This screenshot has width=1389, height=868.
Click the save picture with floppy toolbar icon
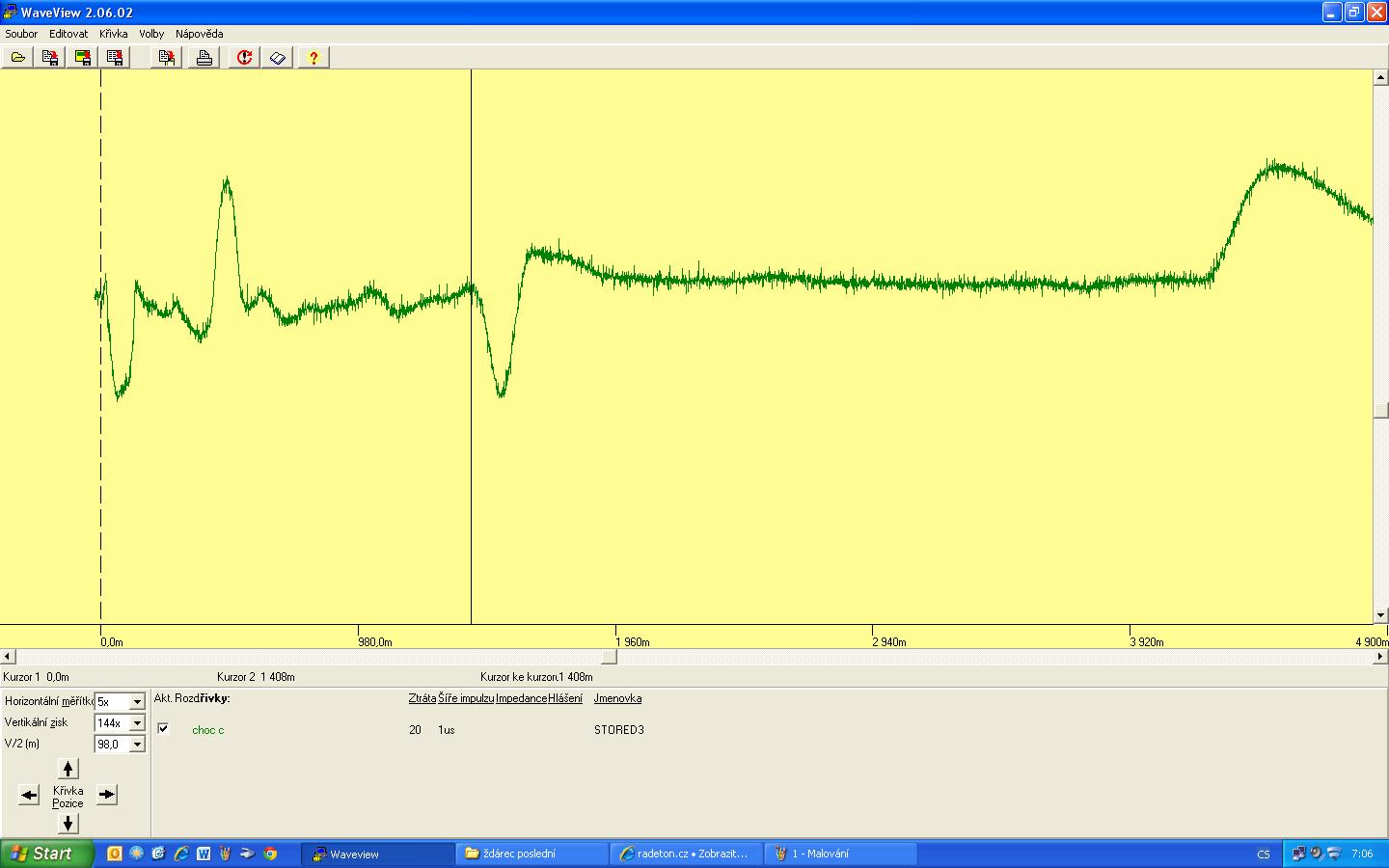coord(83,58)
